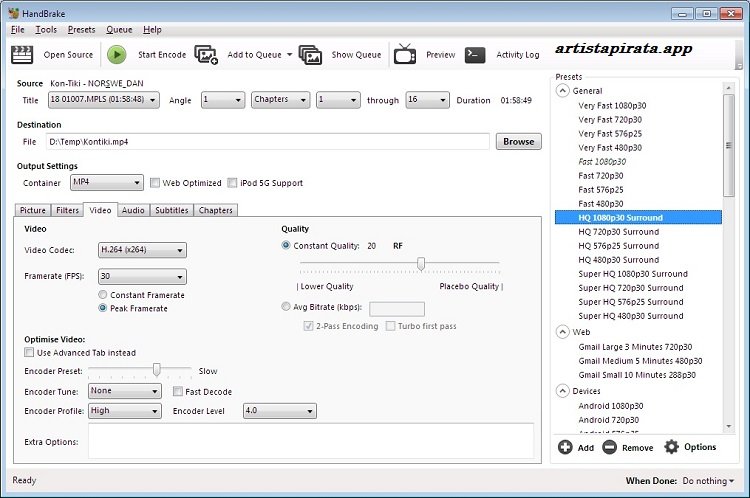
Task: Click the Add preset plus icon
Action: [x=565, y=447]
